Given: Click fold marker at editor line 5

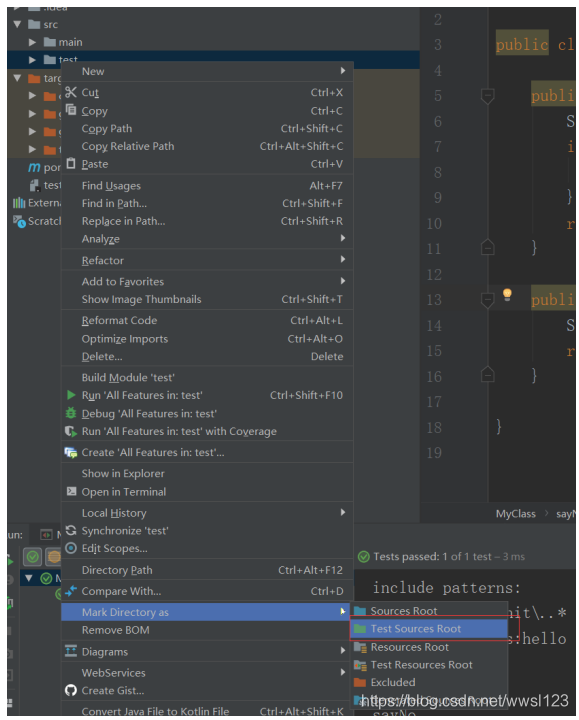Looking at the screenshot, I should [x=487, y=96].
